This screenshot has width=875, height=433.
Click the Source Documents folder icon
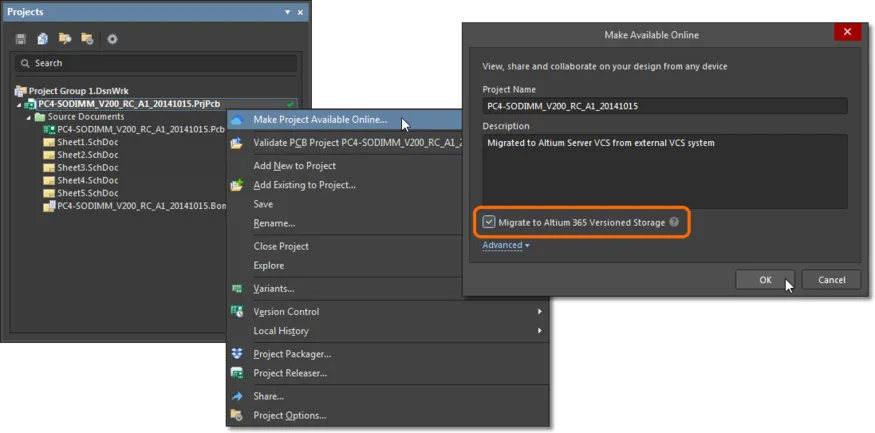pos(40,117)
